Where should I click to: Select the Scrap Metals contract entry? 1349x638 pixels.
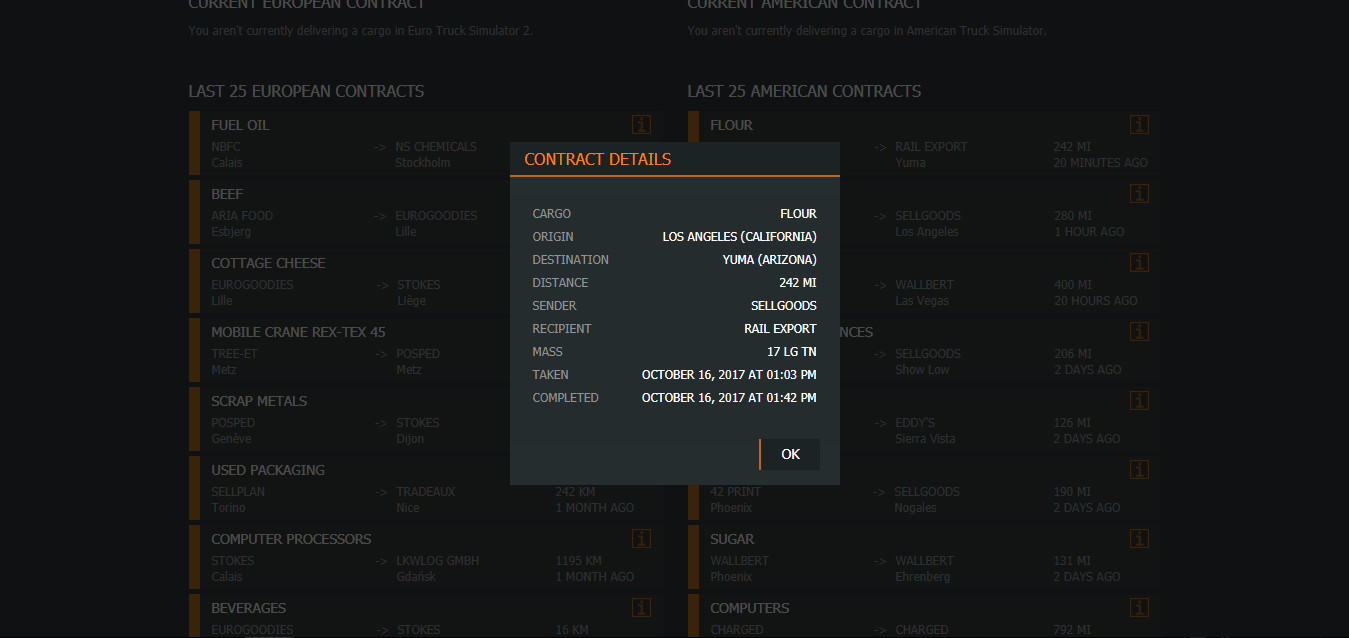259,401
